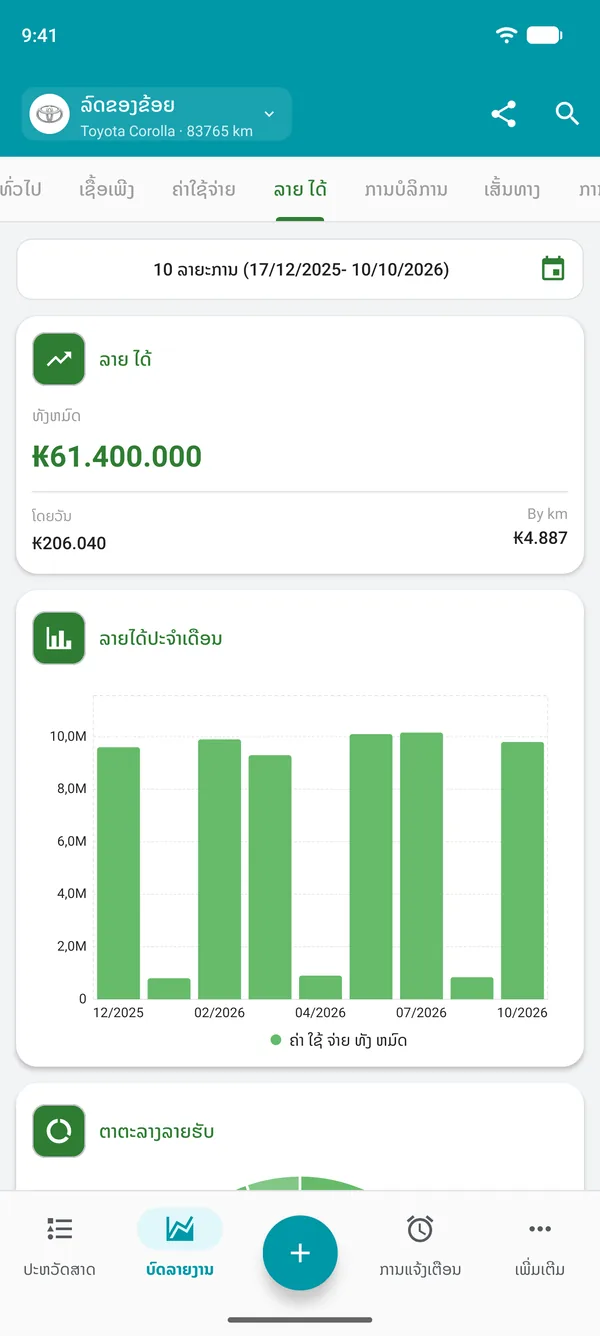Viewport: 600px width, 1336px height.
Task: Tap the By km label
Action: [547, 514]
